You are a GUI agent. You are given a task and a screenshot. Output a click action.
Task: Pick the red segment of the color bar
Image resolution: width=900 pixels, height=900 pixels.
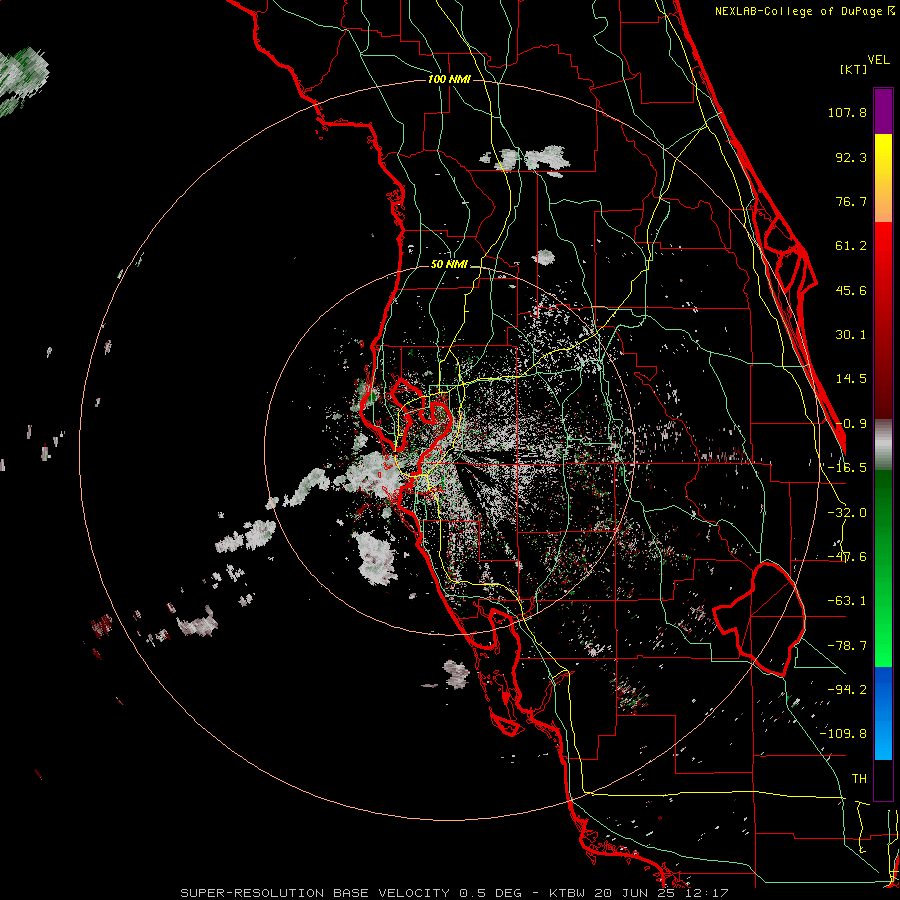click(x=883, y=320)
